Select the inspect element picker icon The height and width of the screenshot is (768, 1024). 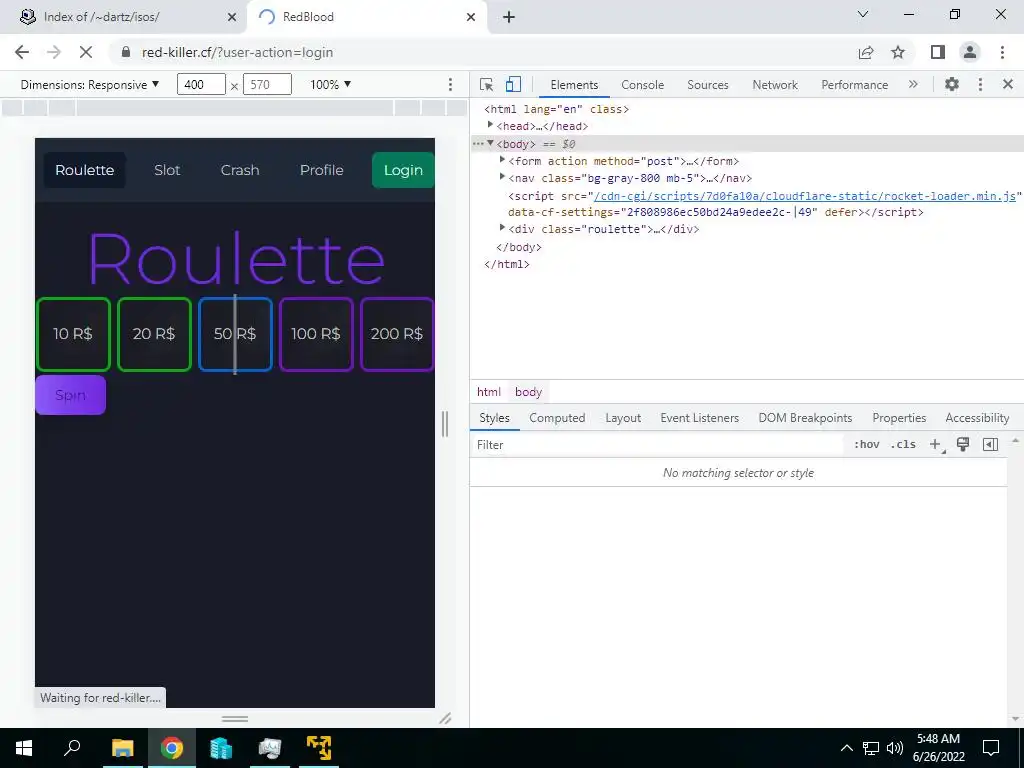pyautogui.click(x=486, y=84)
